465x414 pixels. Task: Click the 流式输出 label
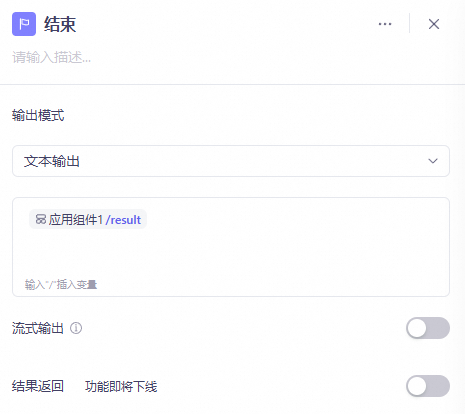38,328
